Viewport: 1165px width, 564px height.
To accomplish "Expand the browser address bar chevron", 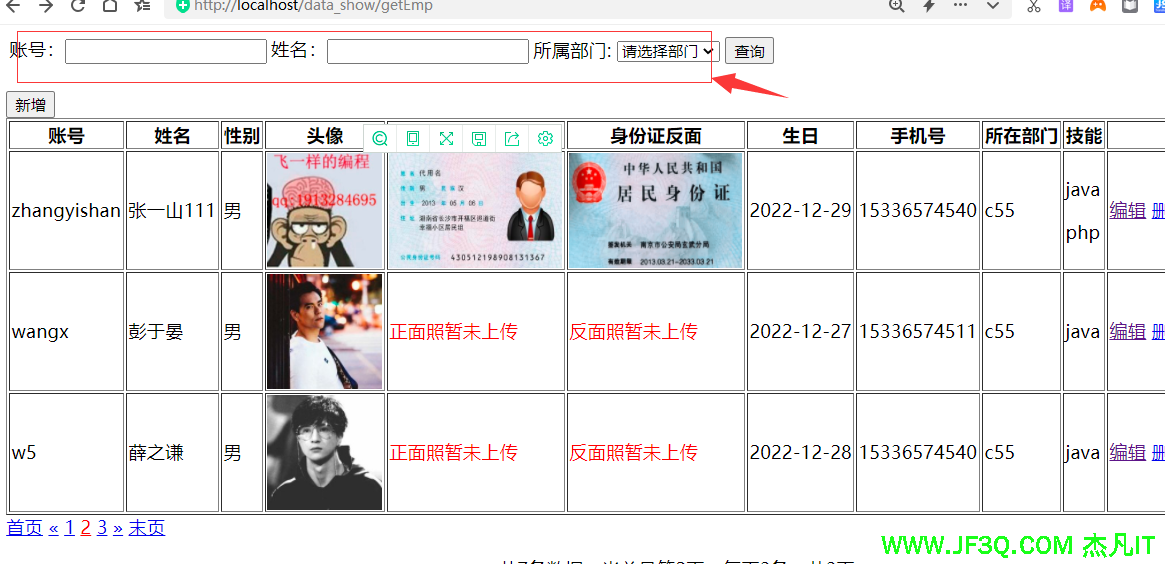I will tap(993, 6).
